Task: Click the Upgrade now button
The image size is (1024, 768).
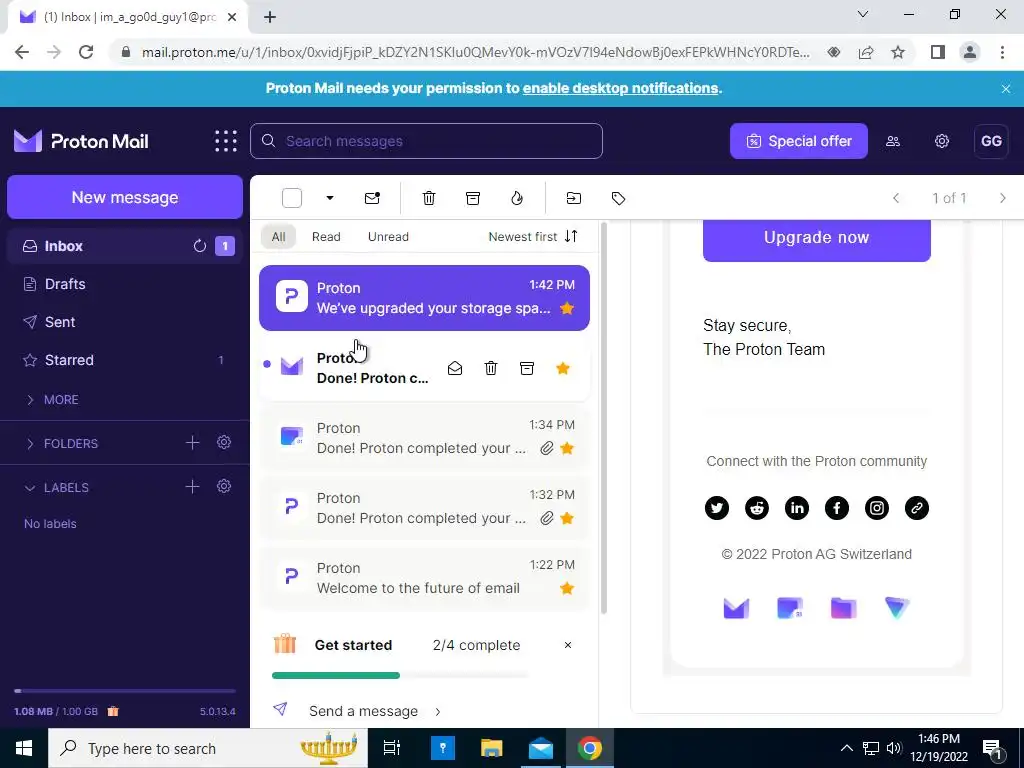Action: 816,238
